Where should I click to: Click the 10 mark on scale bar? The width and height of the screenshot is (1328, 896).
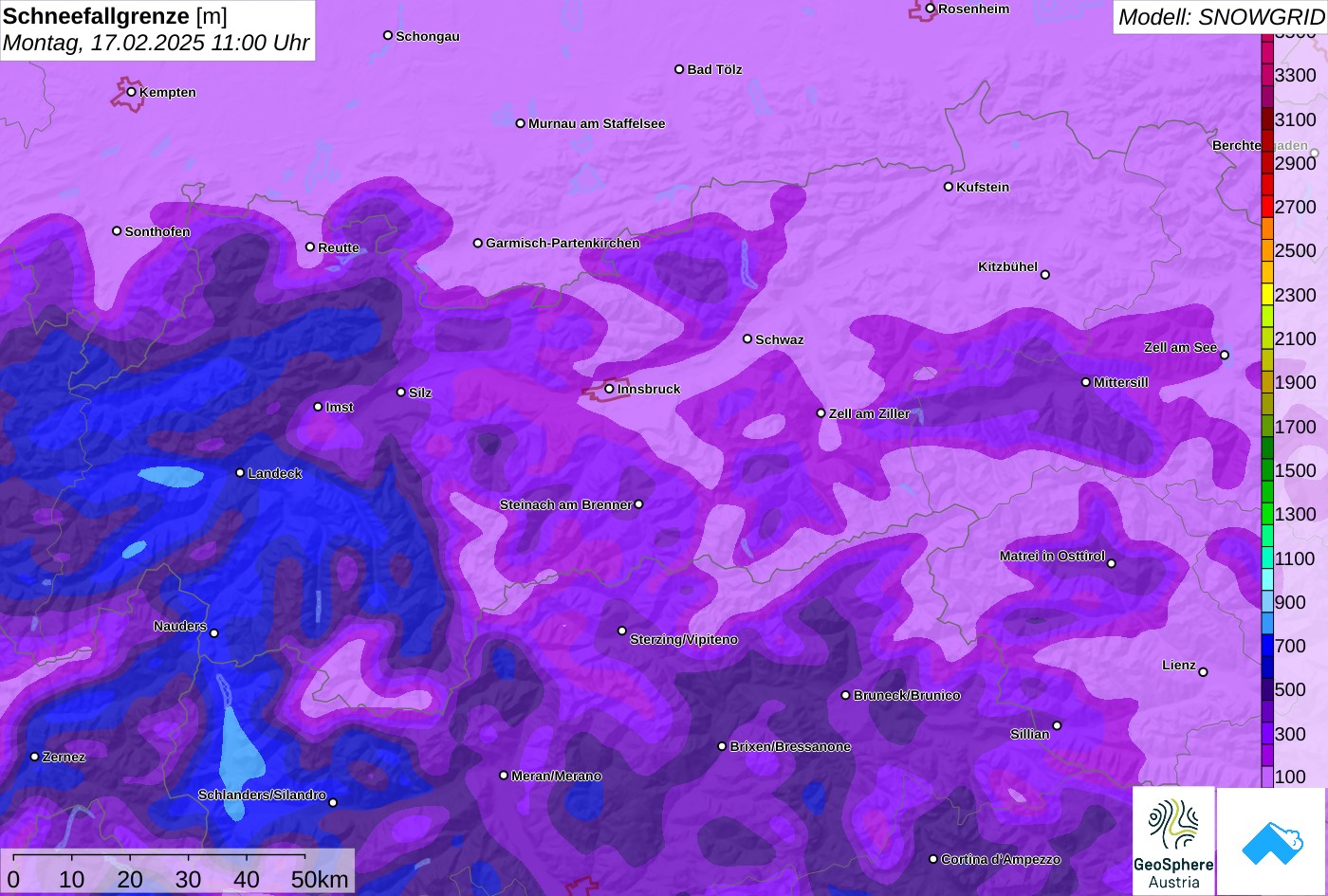[72, 879]
